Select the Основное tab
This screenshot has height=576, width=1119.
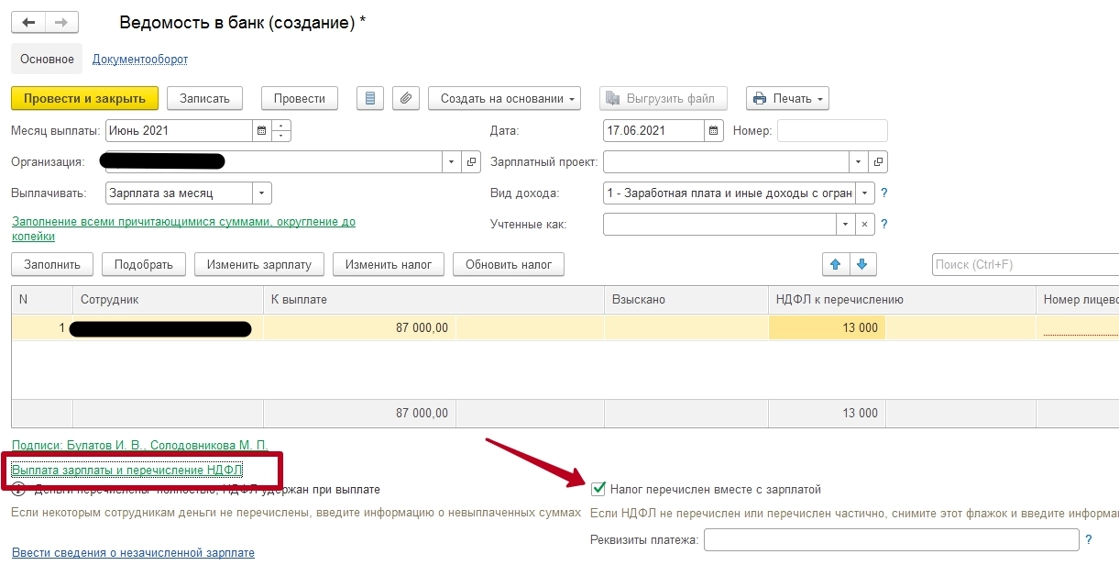click(x=47, y=59)
